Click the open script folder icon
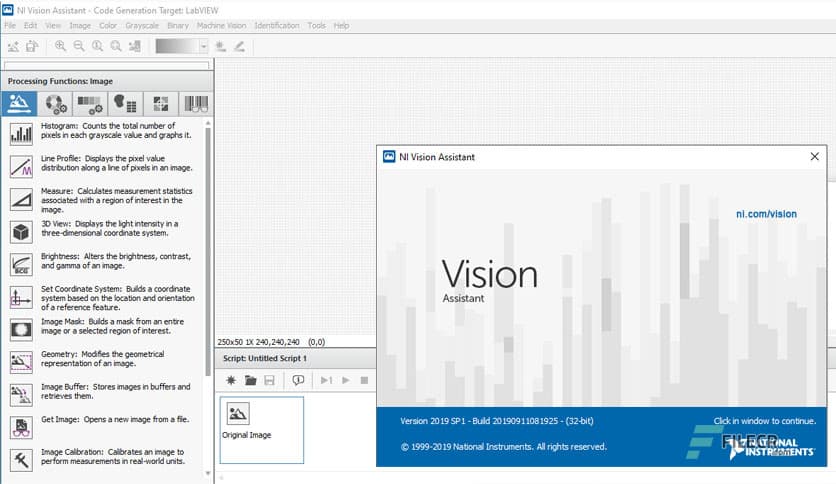This screenshot has width=836, height=484. pyautogui.click(x=250, y=380)
